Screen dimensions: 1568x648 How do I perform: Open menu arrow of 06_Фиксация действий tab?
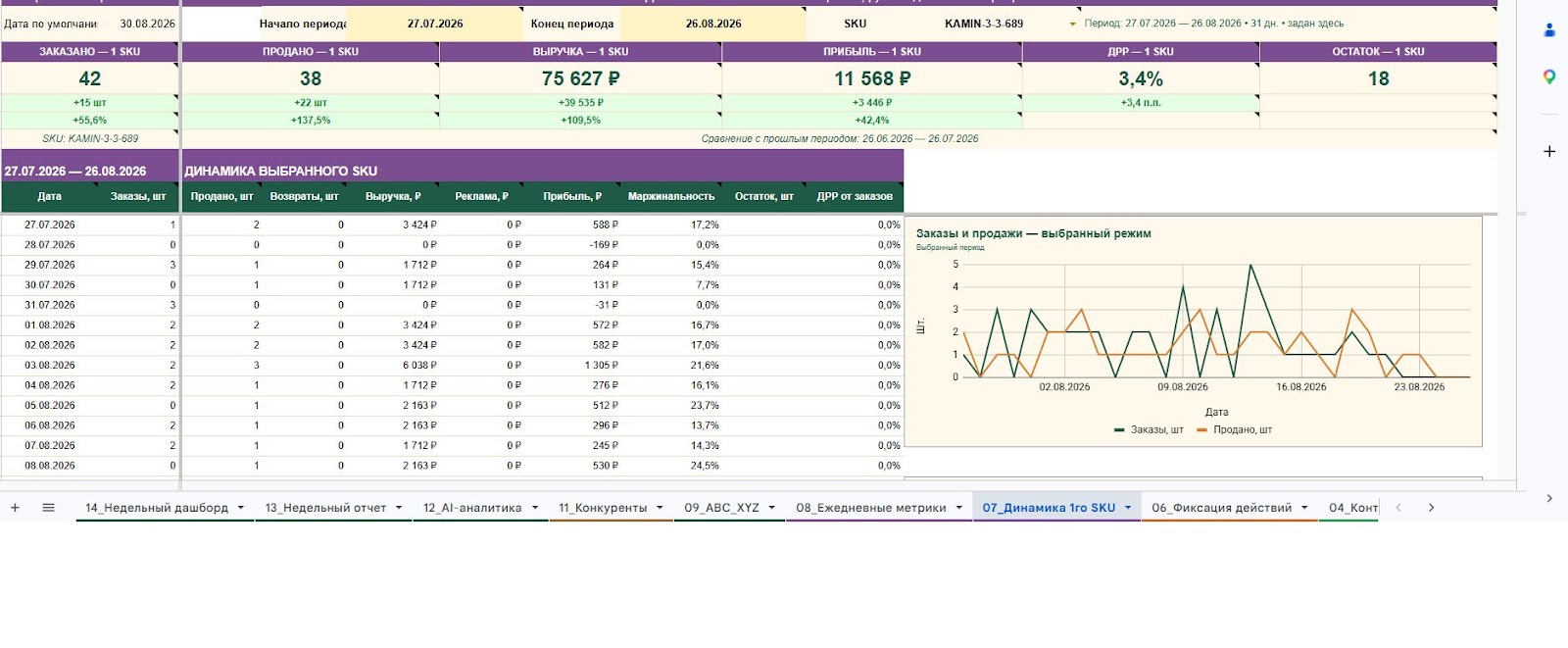1304,508
